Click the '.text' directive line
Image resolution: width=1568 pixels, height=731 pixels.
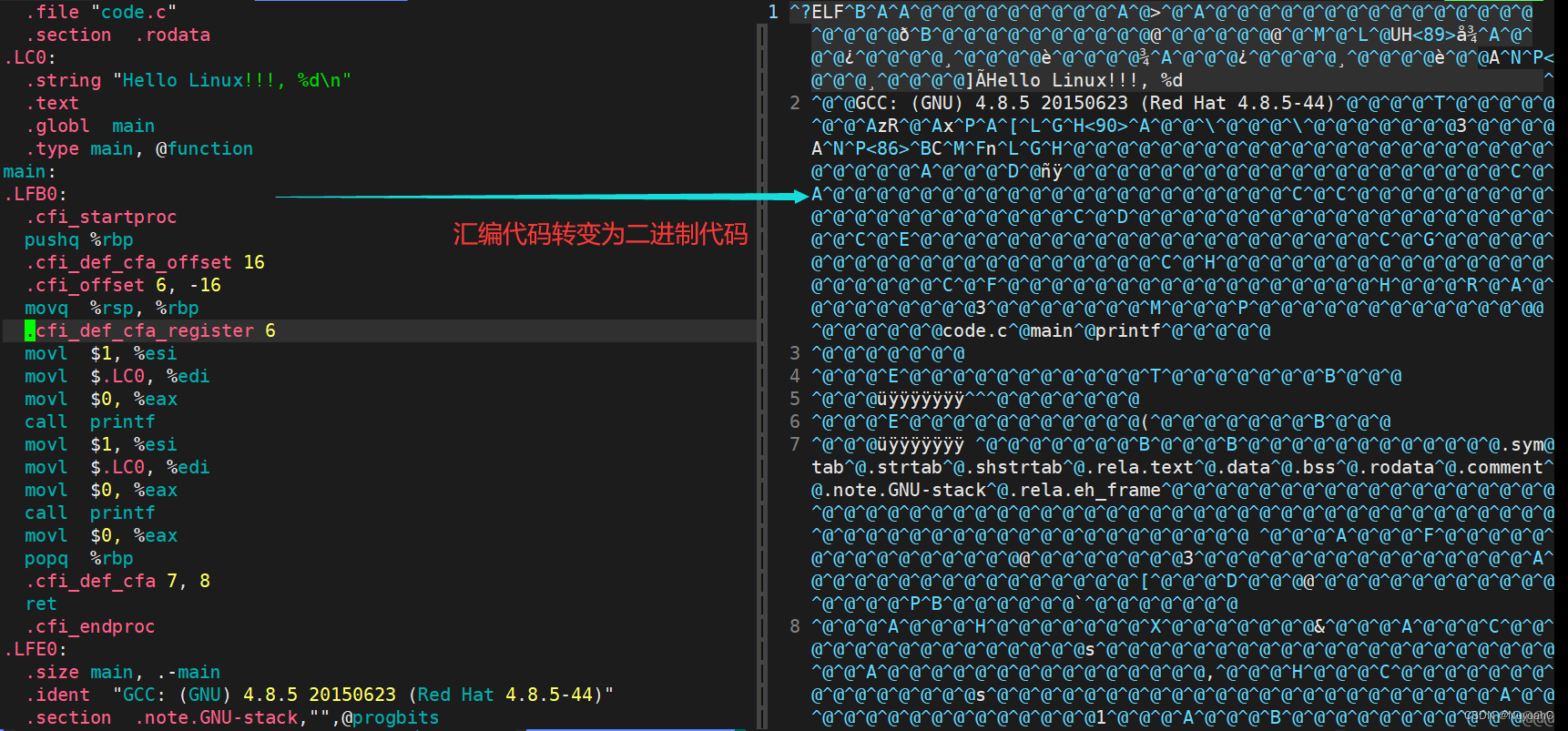[x=52, y=103]
